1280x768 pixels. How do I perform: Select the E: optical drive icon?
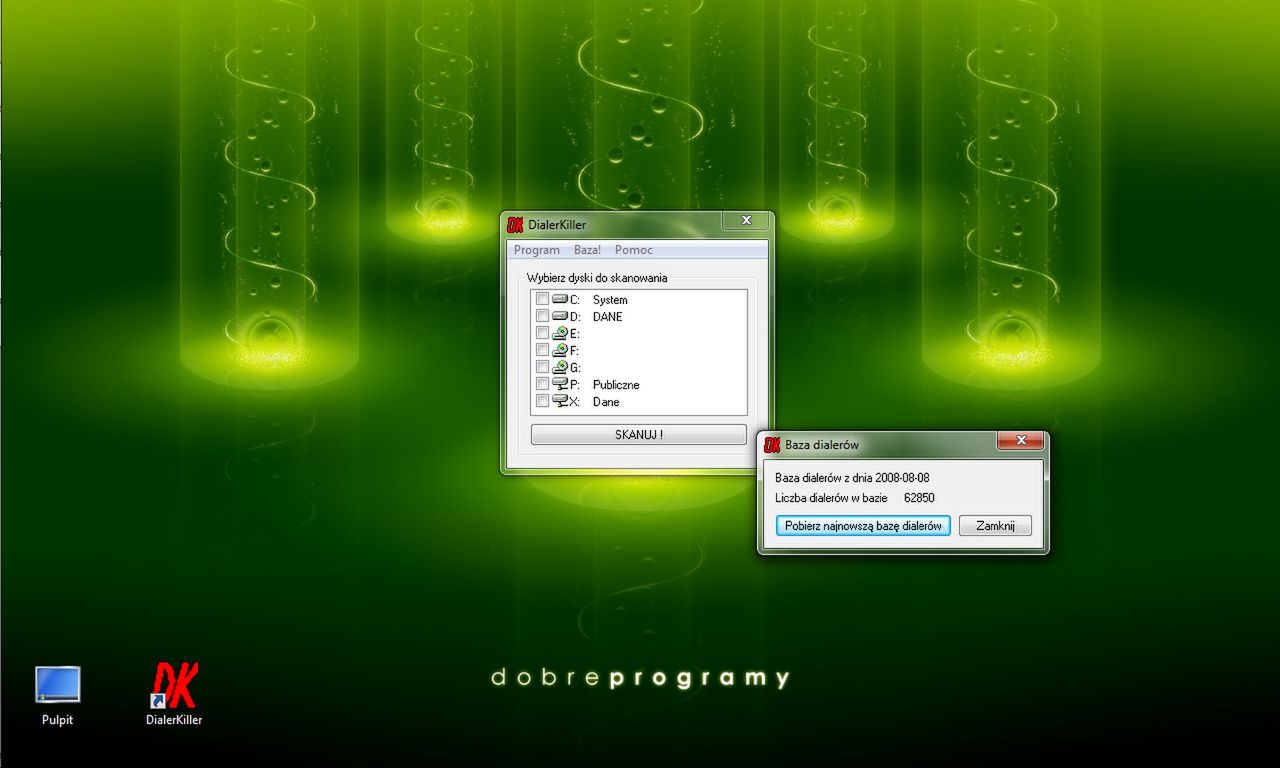[560, 333]
